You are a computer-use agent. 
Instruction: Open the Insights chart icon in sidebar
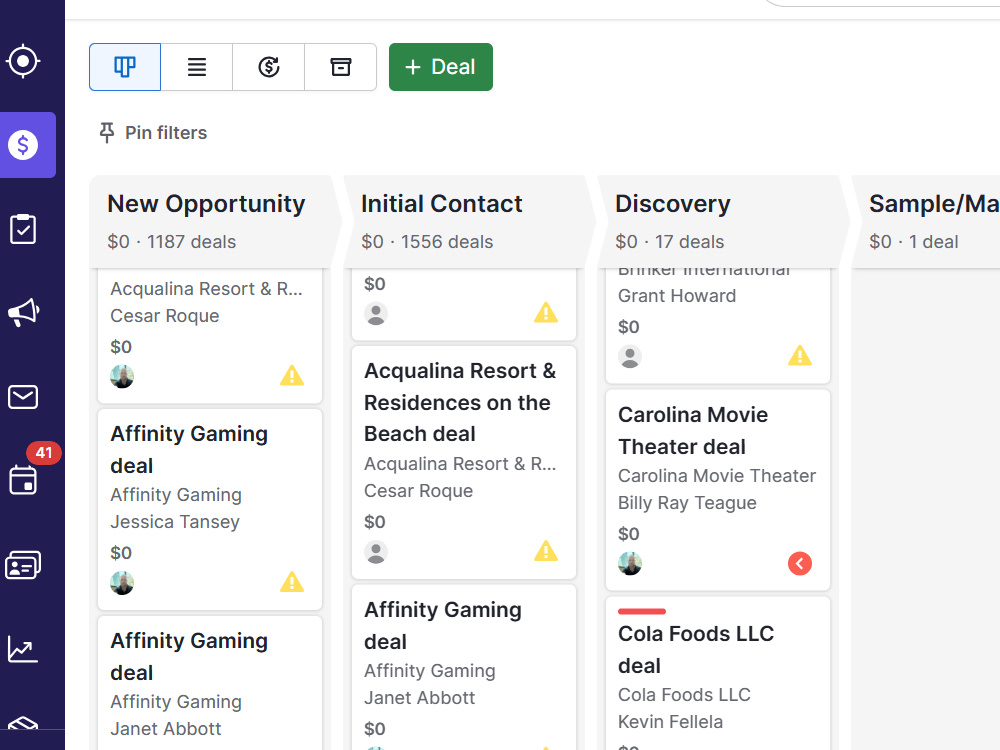click(23, 649)
